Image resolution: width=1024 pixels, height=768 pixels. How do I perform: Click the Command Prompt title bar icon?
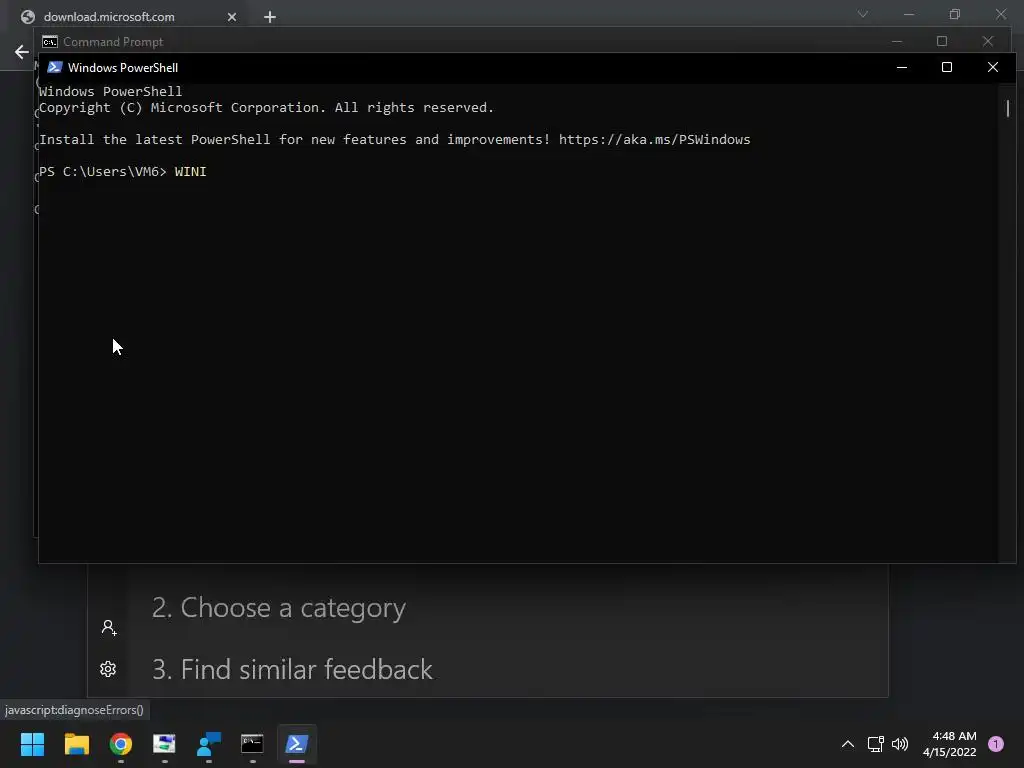click(x=50, y=42)
